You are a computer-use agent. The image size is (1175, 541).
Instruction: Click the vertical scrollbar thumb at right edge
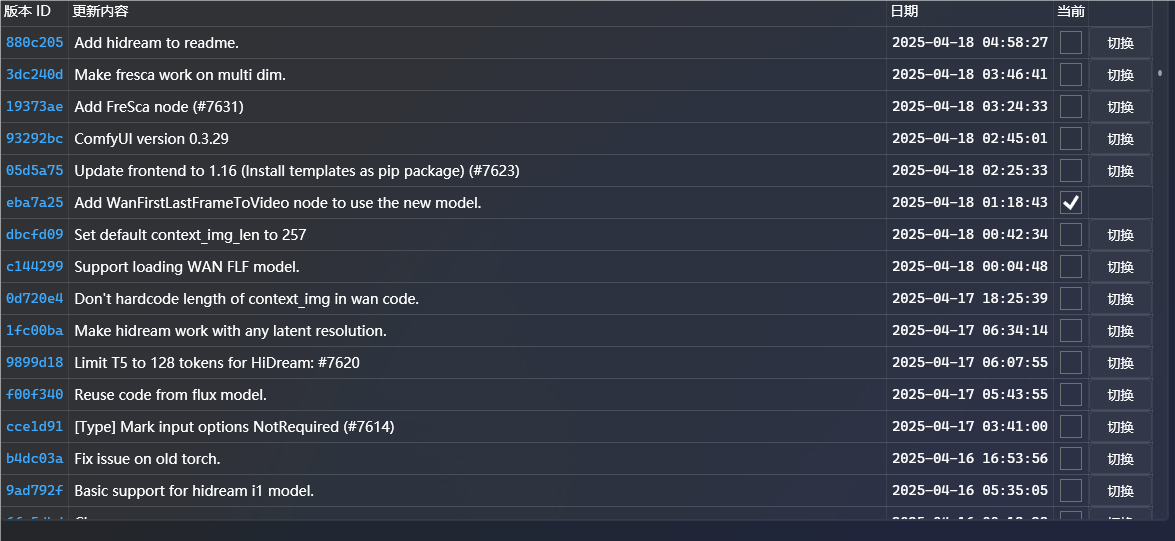coord(1160,73)
